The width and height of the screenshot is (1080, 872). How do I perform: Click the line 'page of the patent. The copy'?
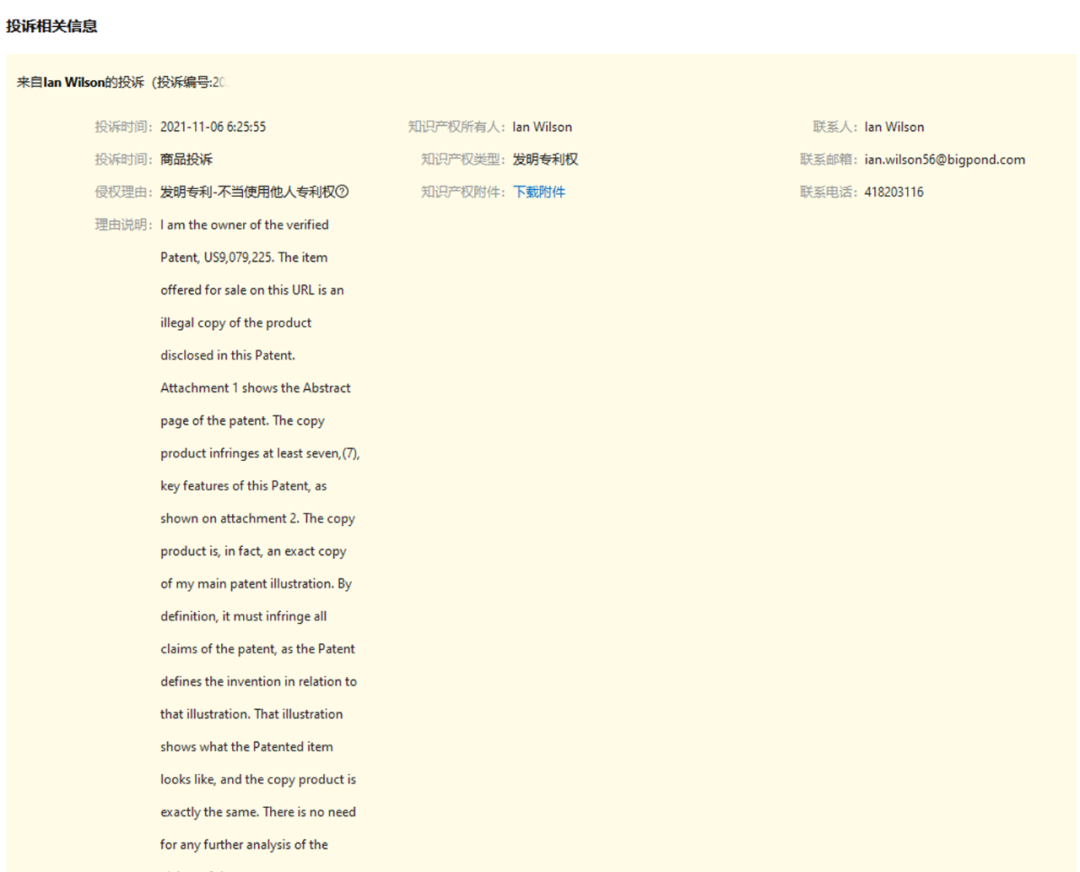tap(242, 421)
